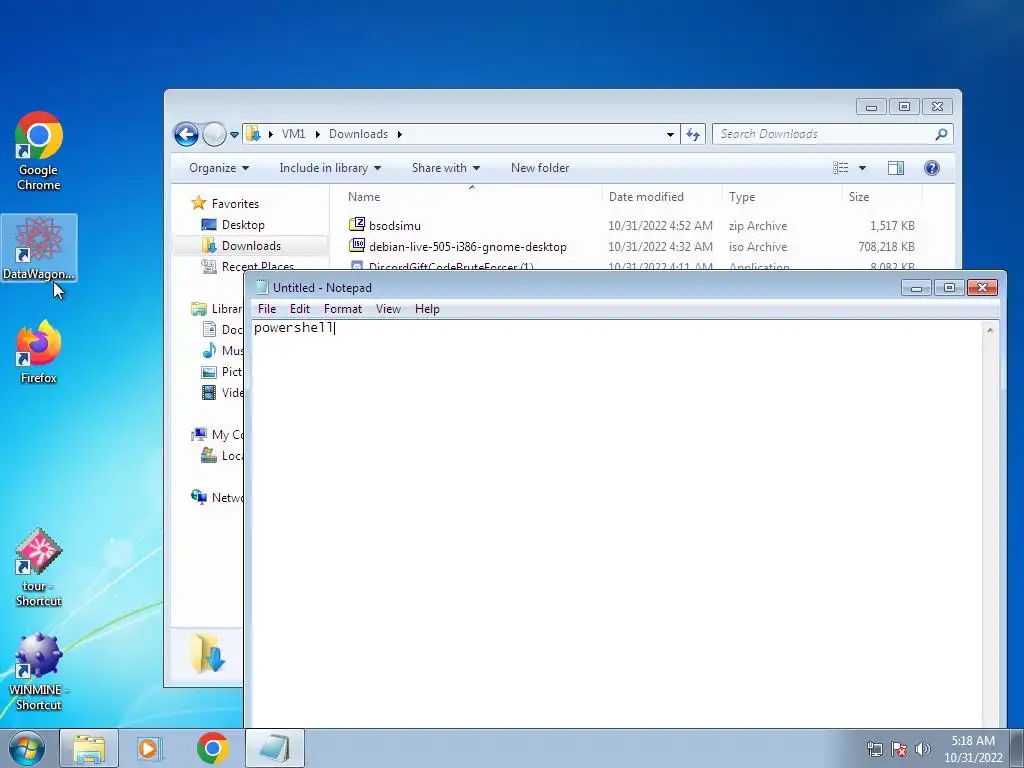
Task: Go back in the Explorer window
Action: (186, 135)
